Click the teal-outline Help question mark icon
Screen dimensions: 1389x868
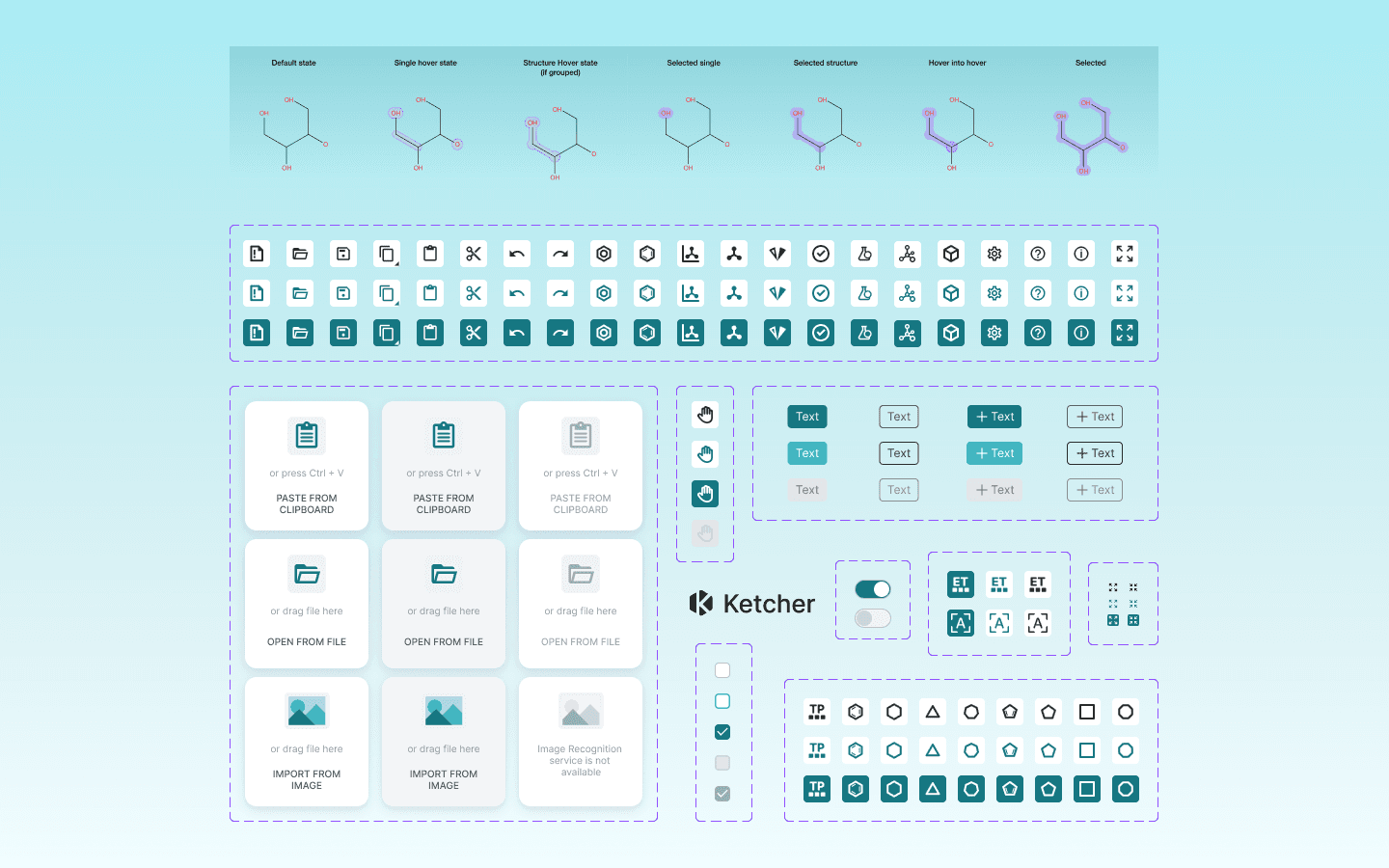[1038, 293]
